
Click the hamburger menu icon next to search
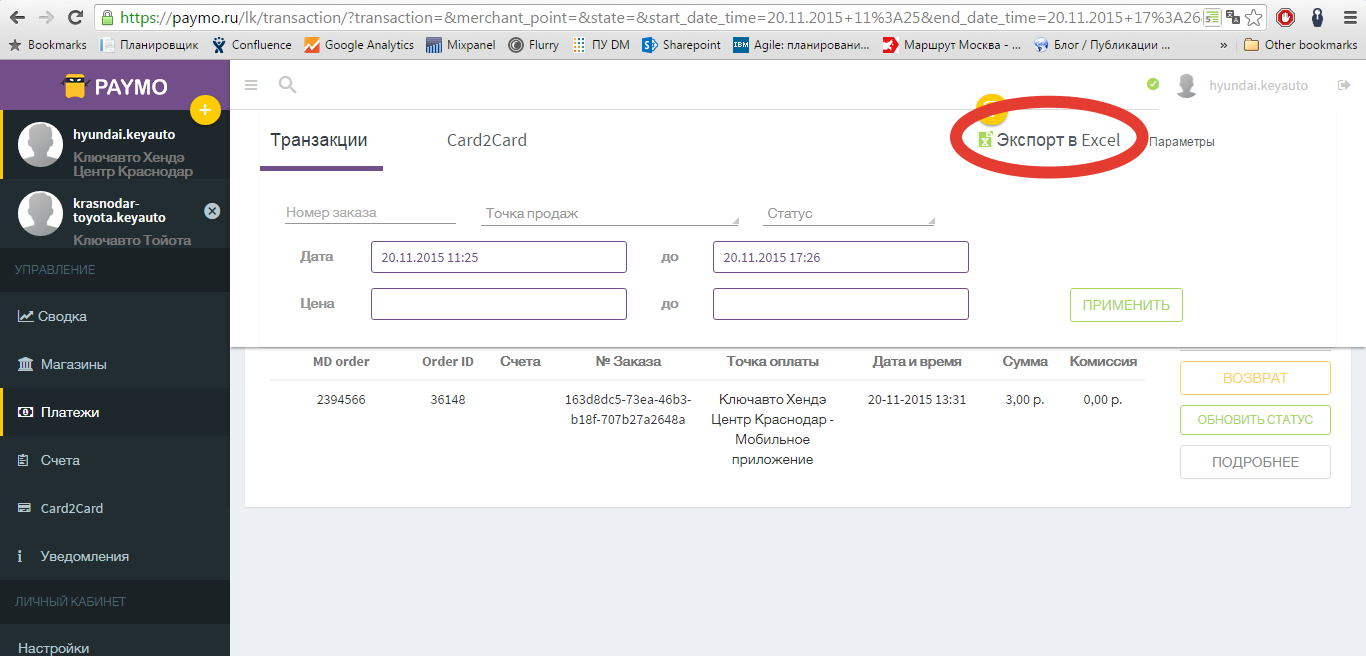[251, 86]
